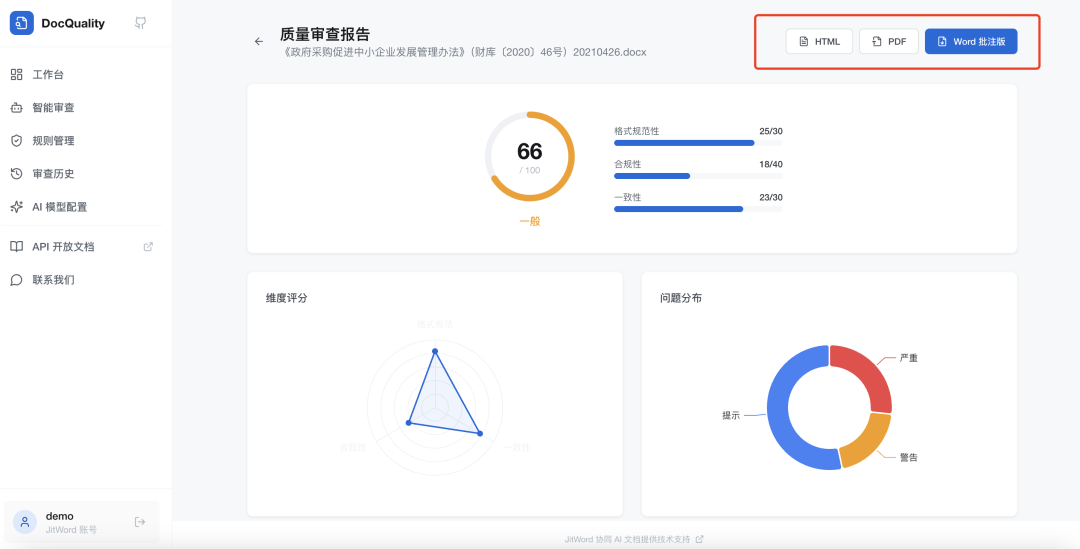Viewport: 1080px width, 549px height.
Task: Click the 提示 legend label
Action: pyautogui.click(x=731, y=415)
